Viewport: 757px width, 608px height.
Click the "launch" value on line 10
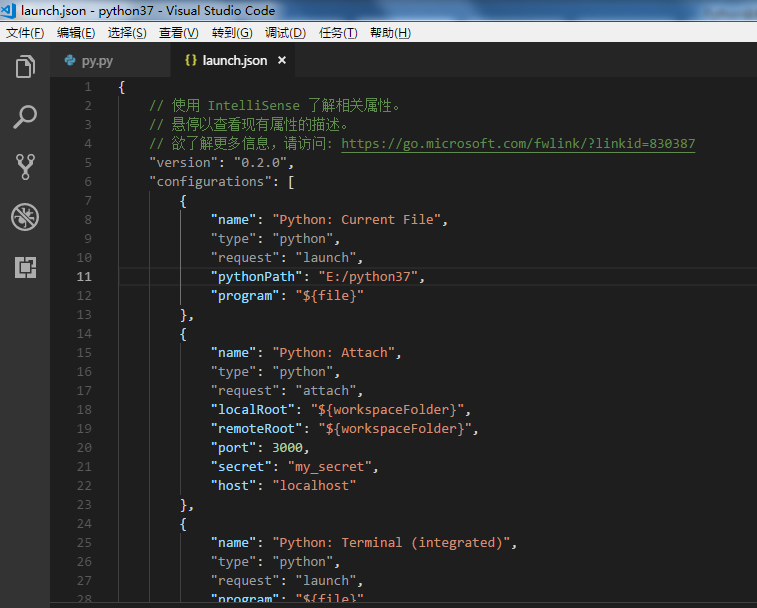tap(326, 258)
